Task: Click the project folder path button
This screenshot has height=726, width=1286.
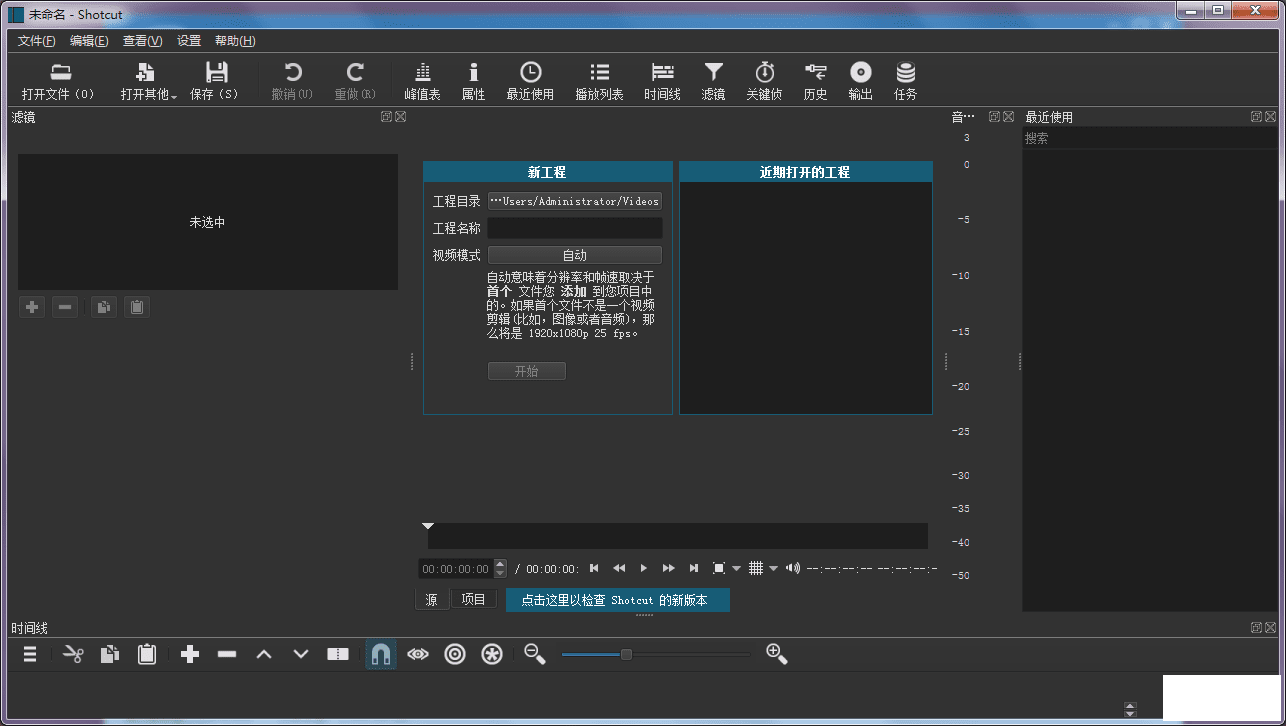Action: tap(575, 201)
